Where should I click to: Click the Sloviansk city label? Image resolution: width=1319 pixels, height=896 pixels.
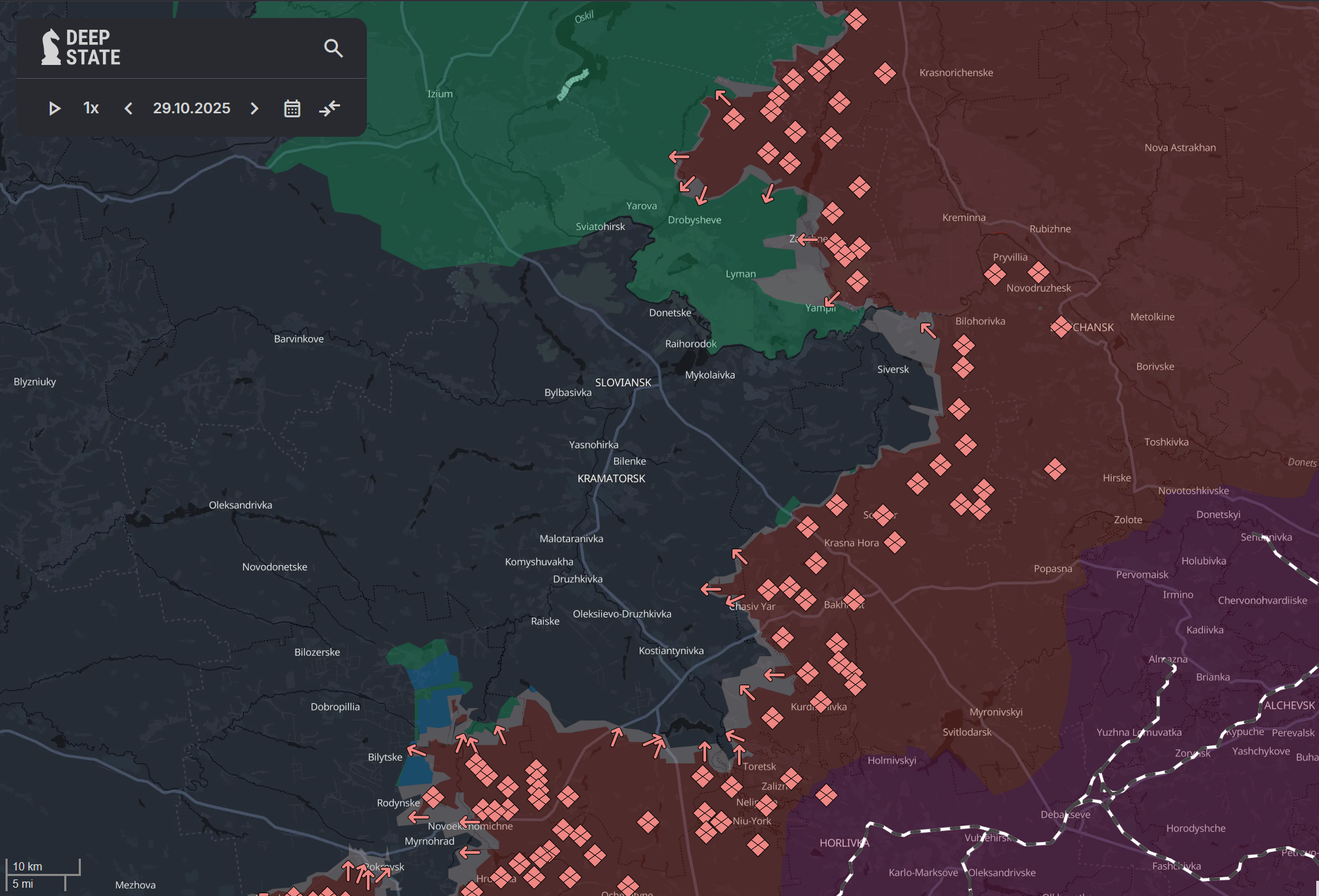[623, 381]
